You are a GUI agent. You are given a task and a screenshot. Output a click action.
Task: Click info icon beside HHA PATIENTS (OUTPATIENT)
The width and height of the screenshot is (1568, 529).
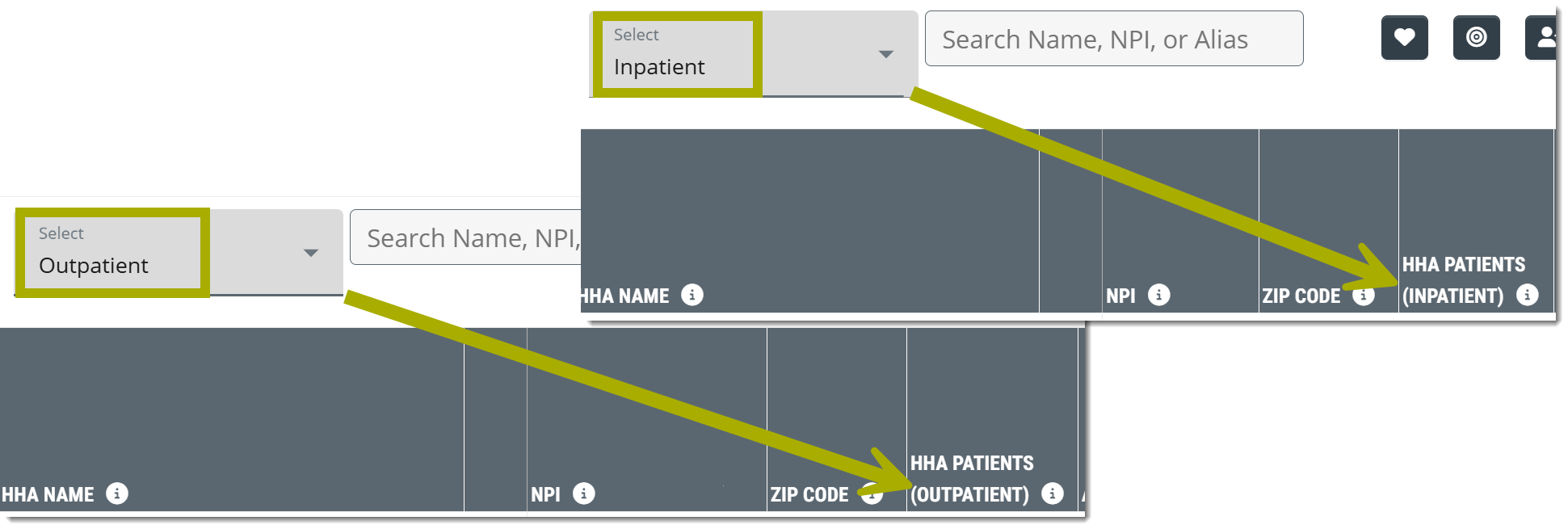[1052, 493]
